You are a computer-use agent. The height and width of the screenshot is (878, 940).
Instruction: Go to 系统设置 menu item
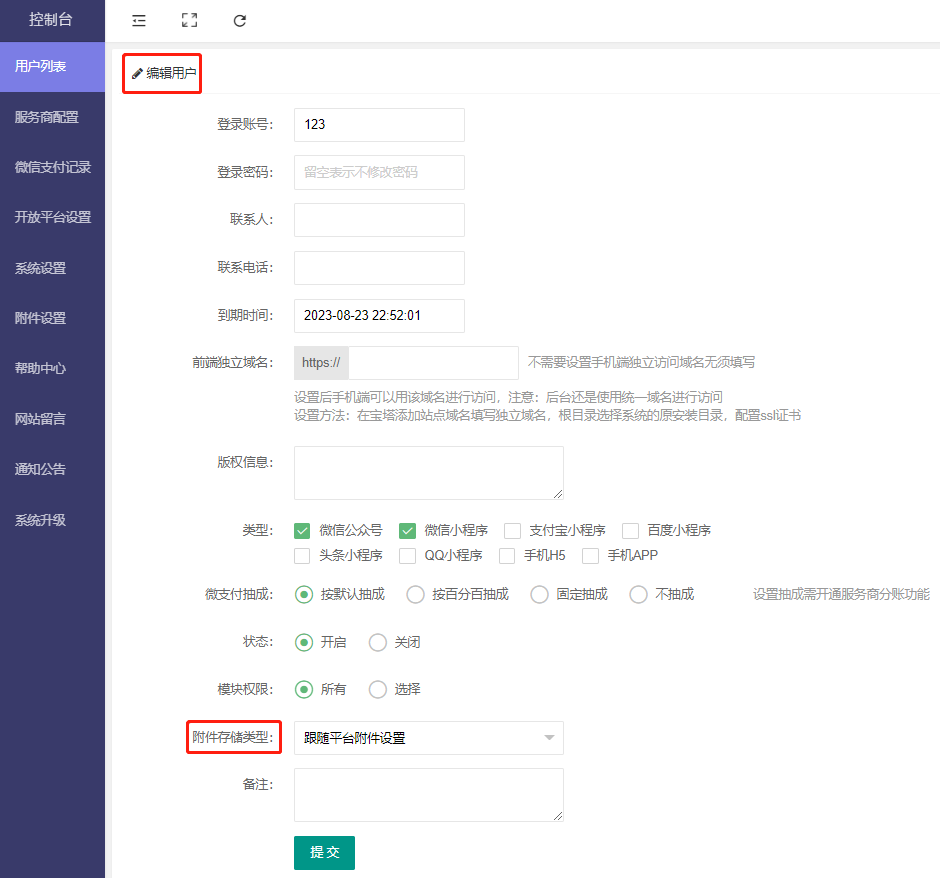click(x=40, y=268)
